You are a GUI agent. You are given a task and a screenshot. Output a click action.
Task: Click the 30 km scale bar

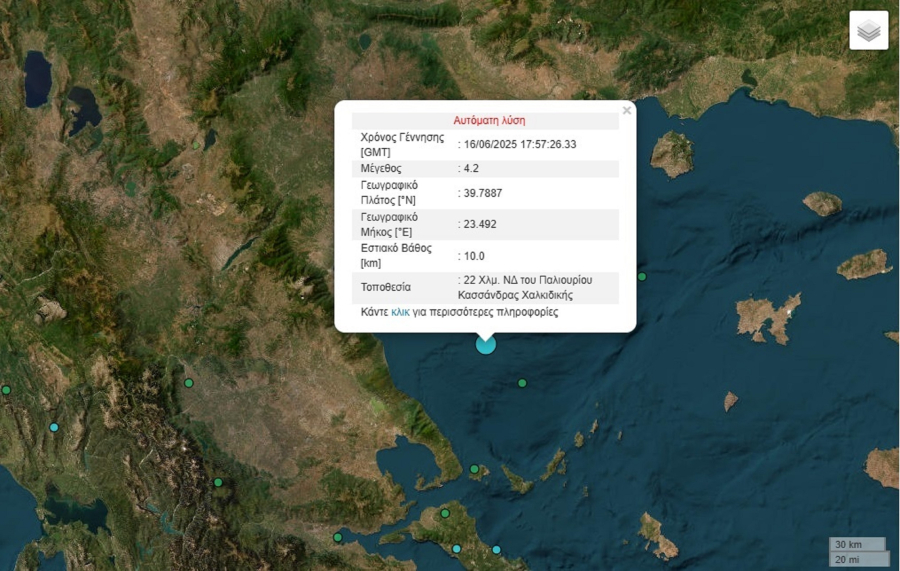857,544
